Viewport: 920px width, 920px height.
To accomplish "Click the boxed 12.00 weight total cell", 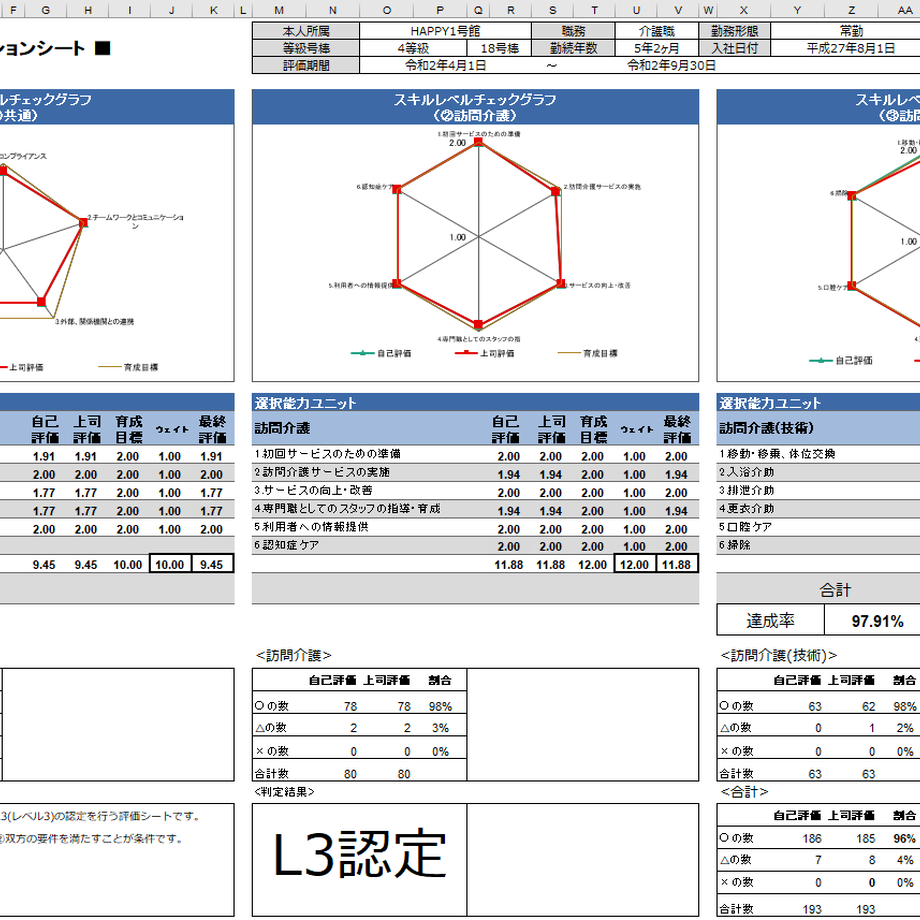I will (x=634, y=564).
